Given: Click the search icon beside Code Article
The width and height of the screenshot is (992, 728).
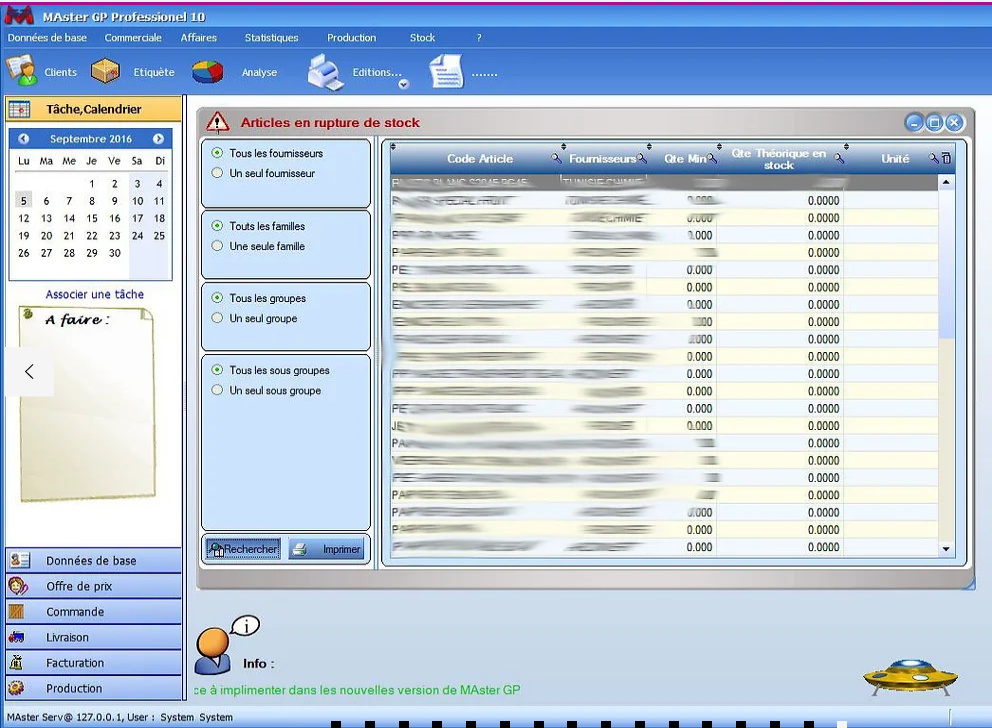Looking at the screenshot, I should pyautogui.click(x=557, y=158).
